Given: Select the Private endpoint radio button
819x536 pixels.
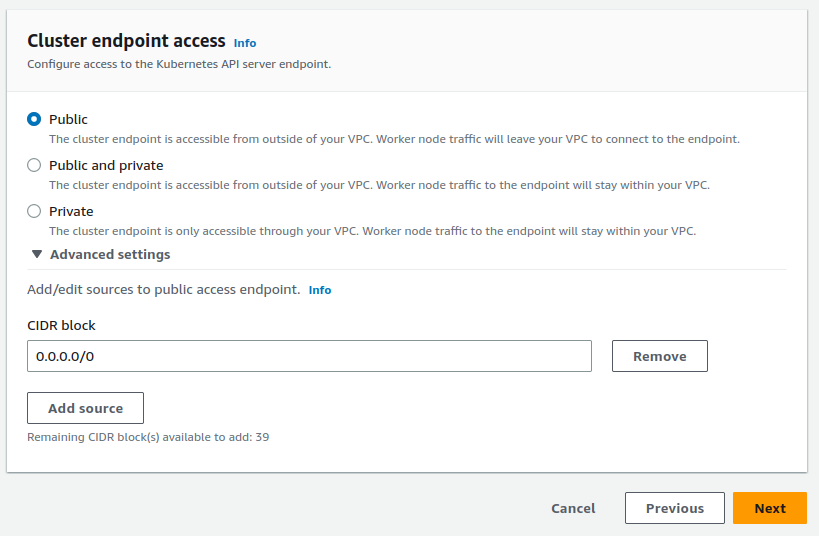Looking at the screenshot, I should pyautogui.click(x=34, y=211).
